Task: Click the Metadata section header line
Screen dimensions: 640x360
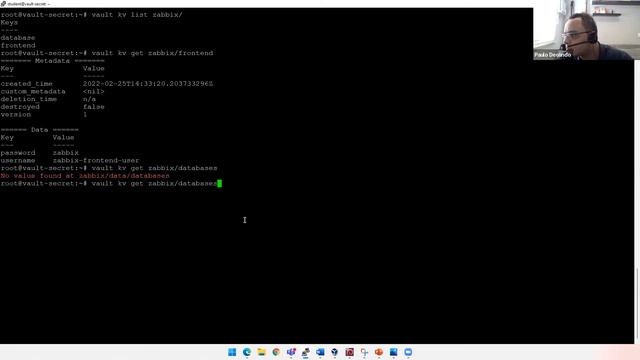Action: (52, 61)
